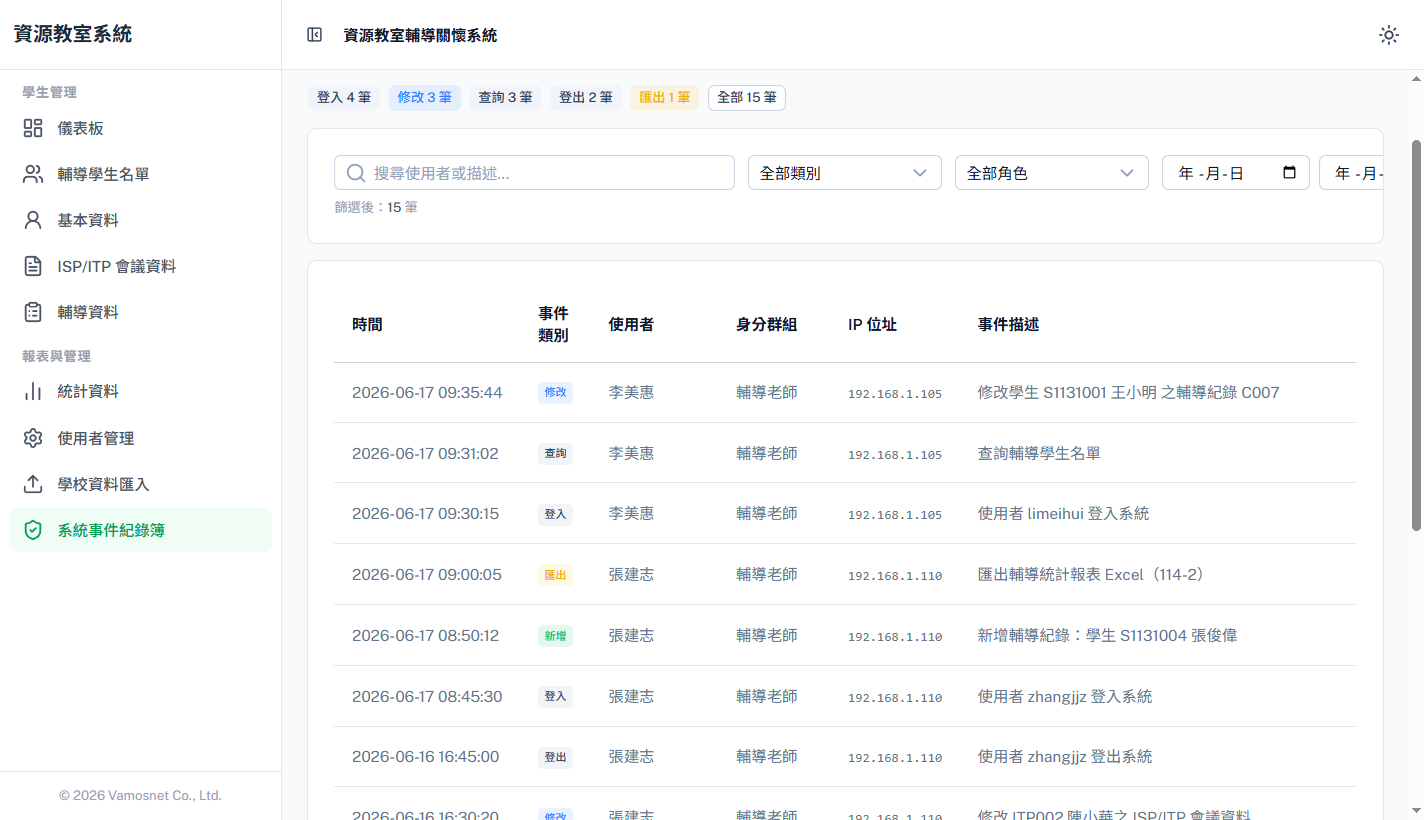Click the 使用者管理 gear icon

tap(33, 438)
